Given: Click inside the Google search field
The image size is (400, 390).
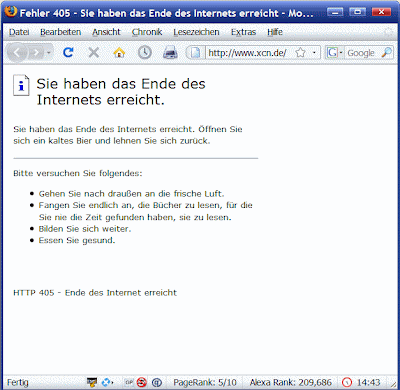Looking at the screenshot, I should (x=362, y=53).
